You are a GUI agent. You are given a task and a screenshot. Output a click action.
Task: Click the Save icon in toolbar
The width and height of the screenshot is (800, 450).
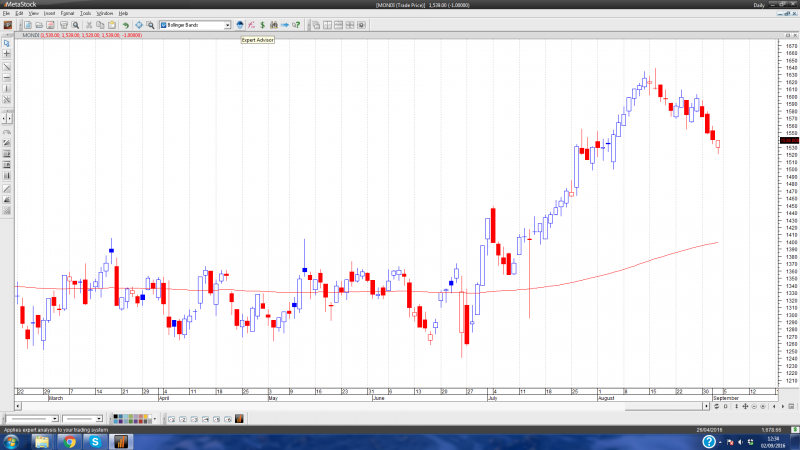click(x=50, y=24)
